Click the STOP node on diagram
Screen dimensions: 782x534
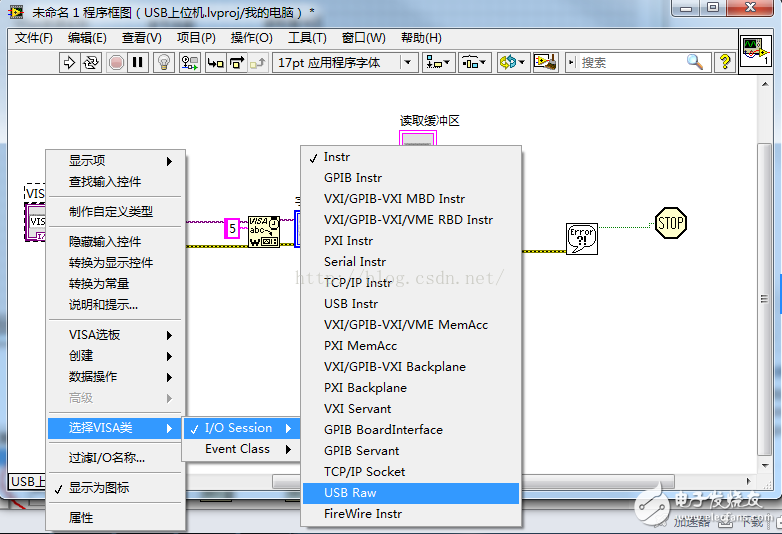click(x=671, y=223)
